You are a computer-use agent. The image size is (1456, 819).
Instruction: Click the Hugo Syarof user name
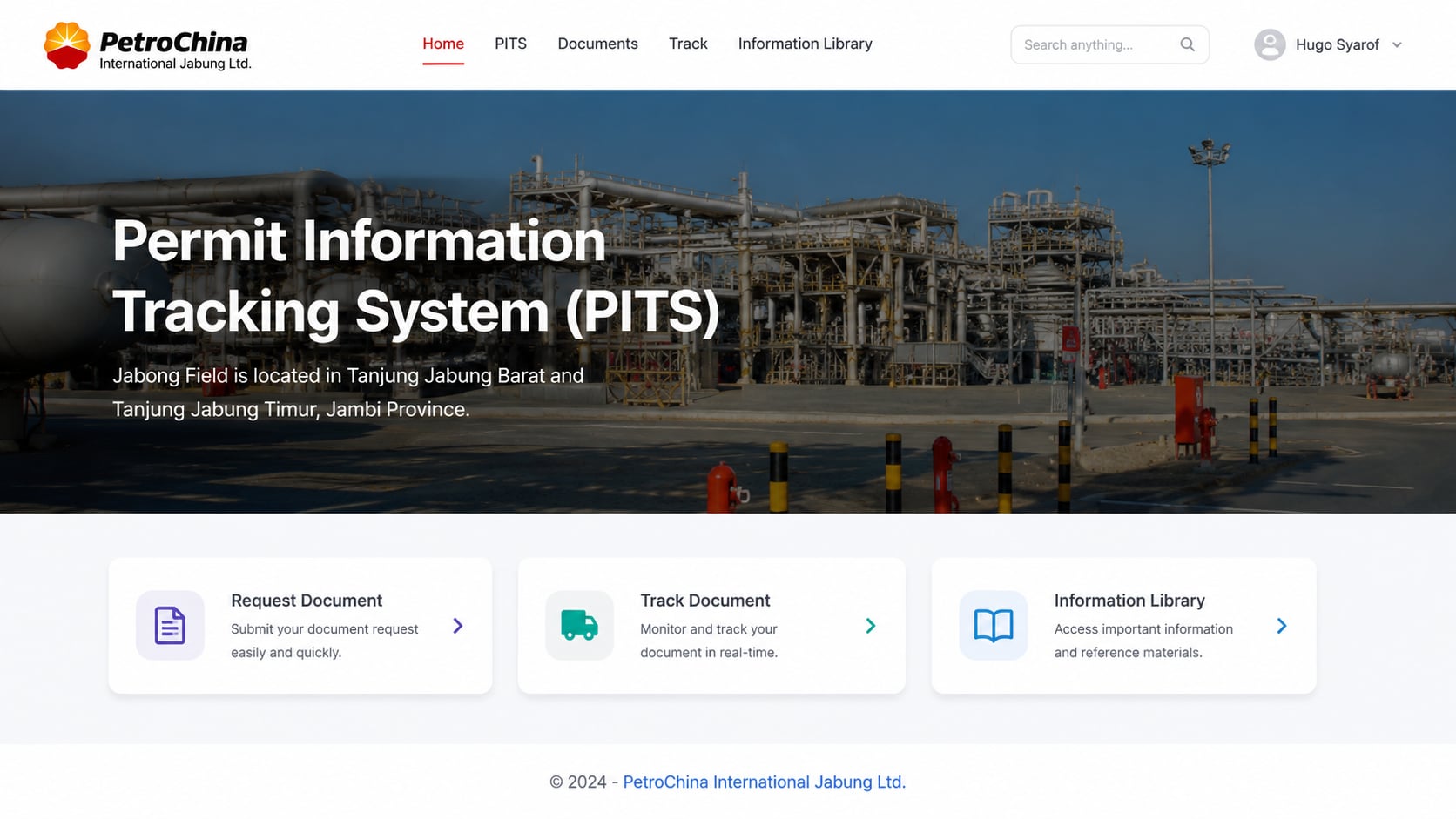[1337, 45]
